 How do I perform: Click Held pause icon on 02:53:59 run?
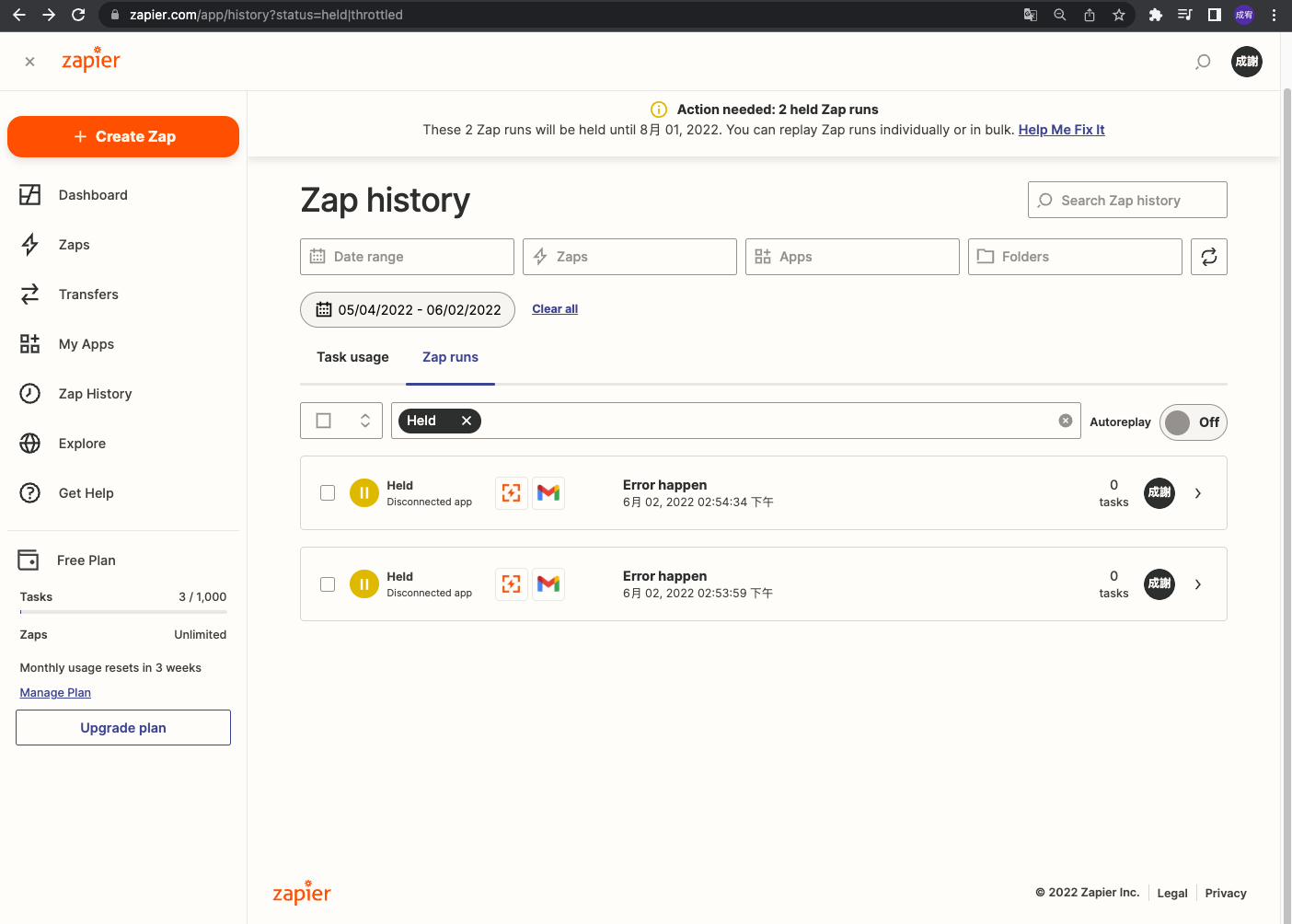tap(364, 583)
